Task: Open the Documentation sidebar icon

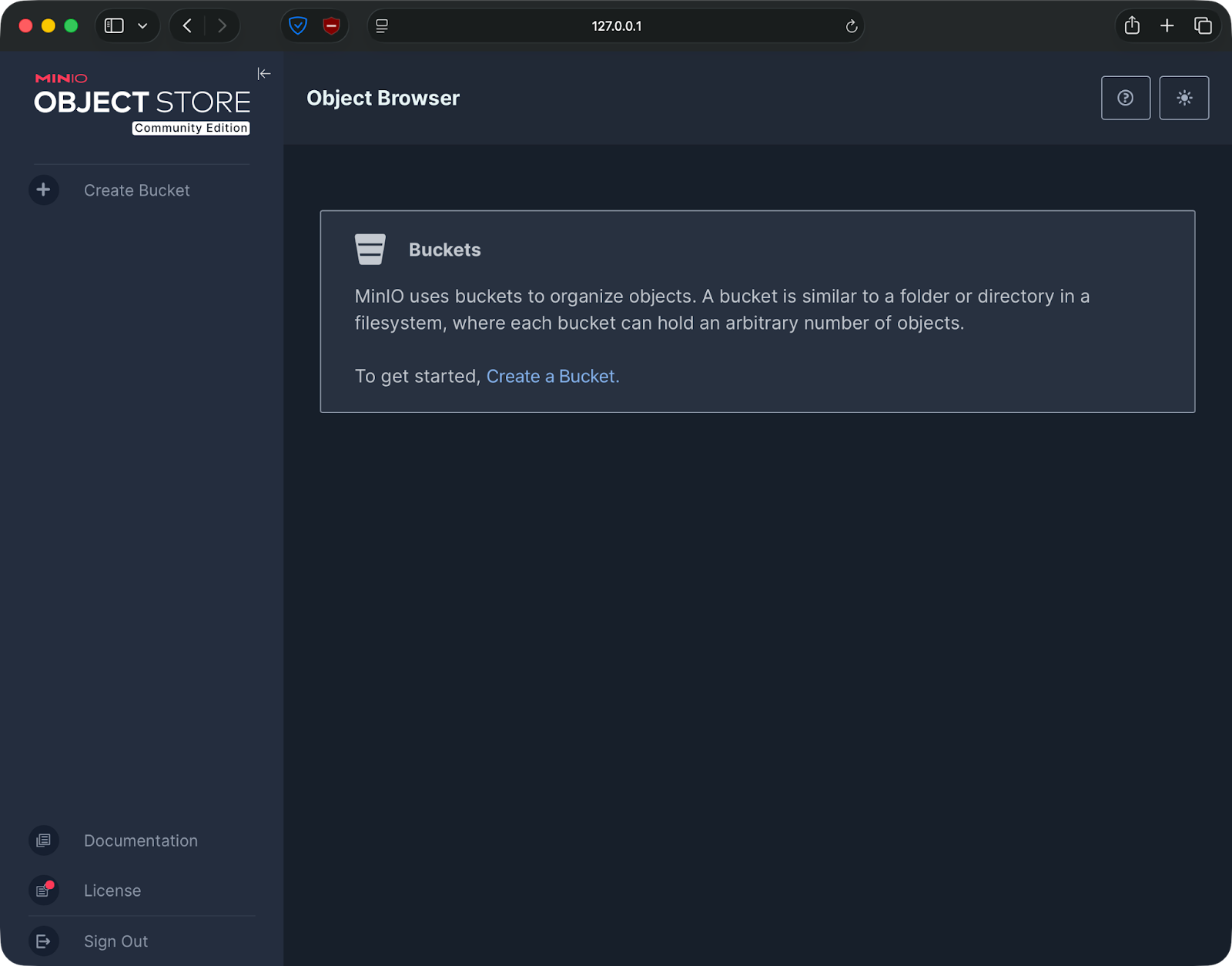Action: (x=44, y=840)
